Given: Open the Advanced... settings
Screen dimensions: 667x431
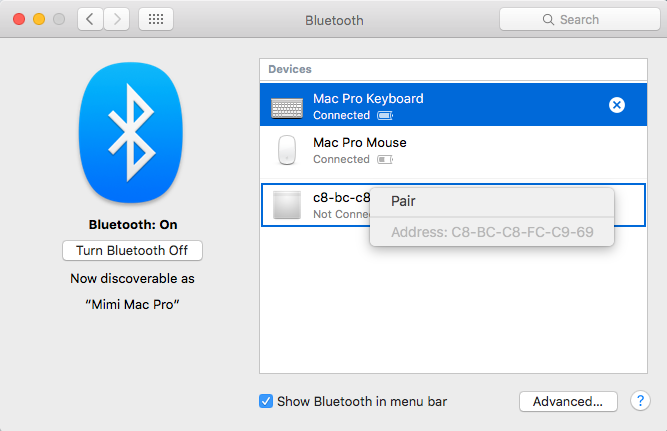Looking at the screenshot, I should point(568,401).
